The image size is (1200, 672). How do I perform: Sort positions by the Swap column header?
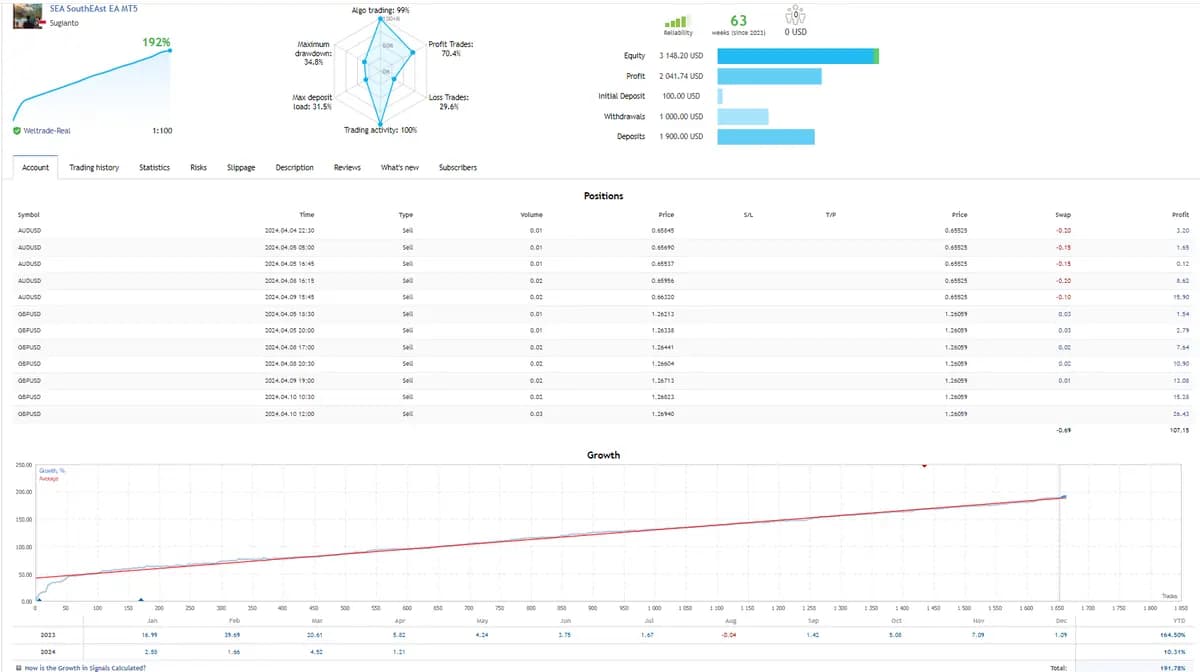[x=1063, y=215]
